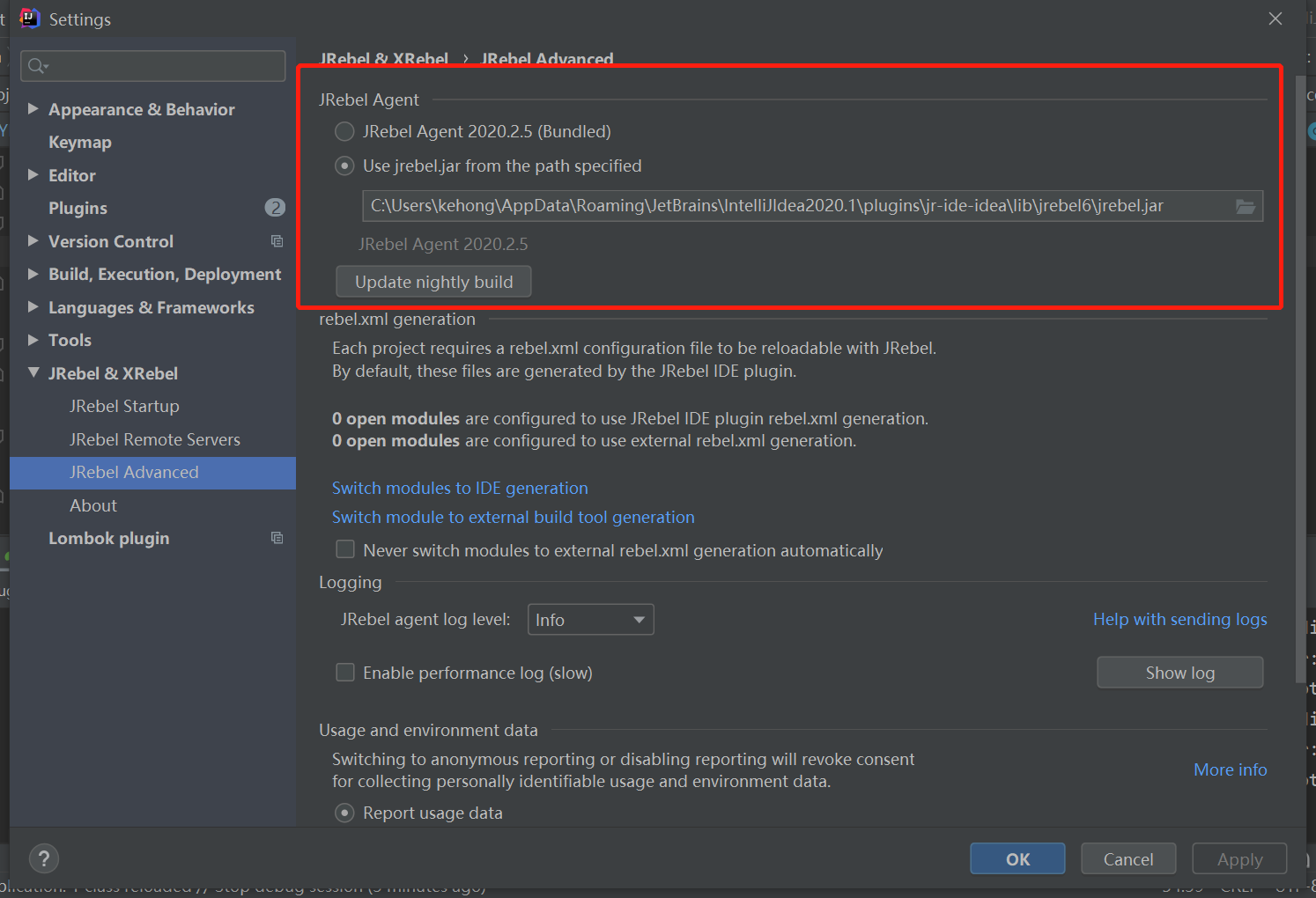
Task: Click 'rebel.xml generation' section heading
Action: pyautogui.click(x=397, y=319)
